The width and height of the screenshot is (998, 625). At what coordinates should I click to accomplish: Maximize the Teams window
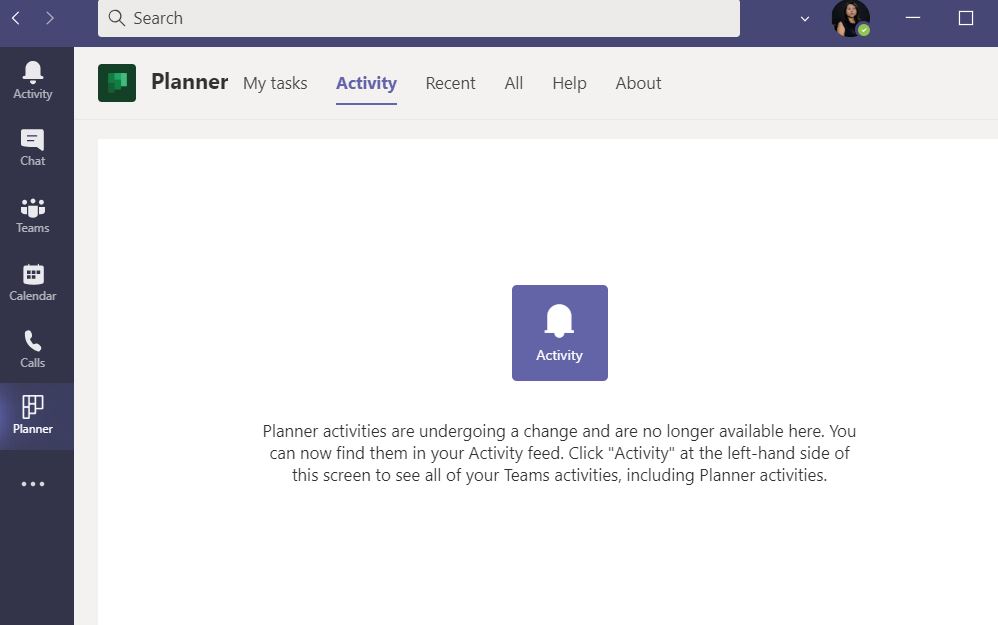point(966,18)
